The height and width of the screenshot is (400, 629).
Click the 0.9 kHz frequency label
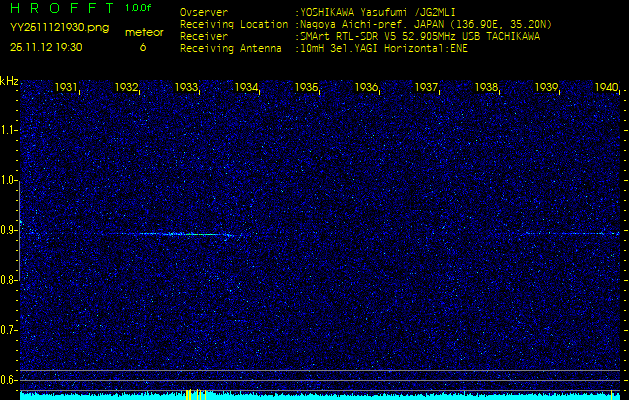pyautogui.click(x=9, y=230)
